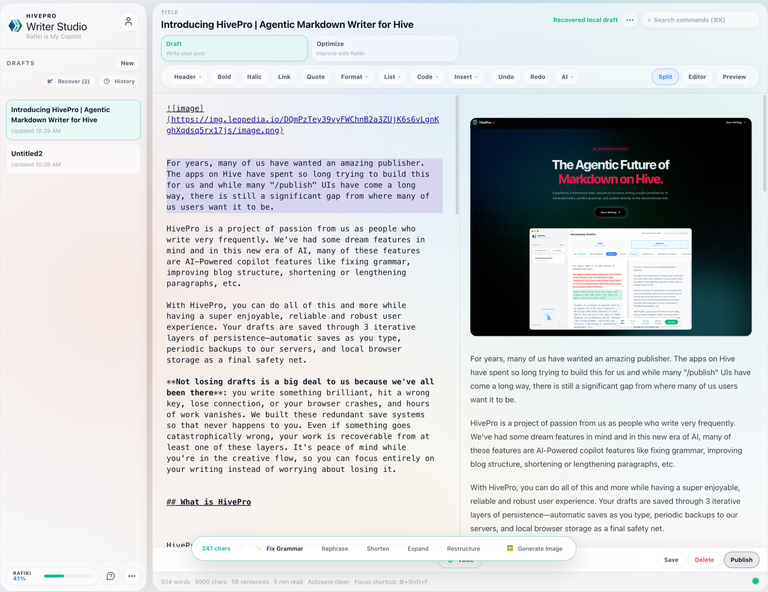Viewport: 768px width, 592px height.
Task: Click Redo in the toolbar
Action: click(537, 77)
